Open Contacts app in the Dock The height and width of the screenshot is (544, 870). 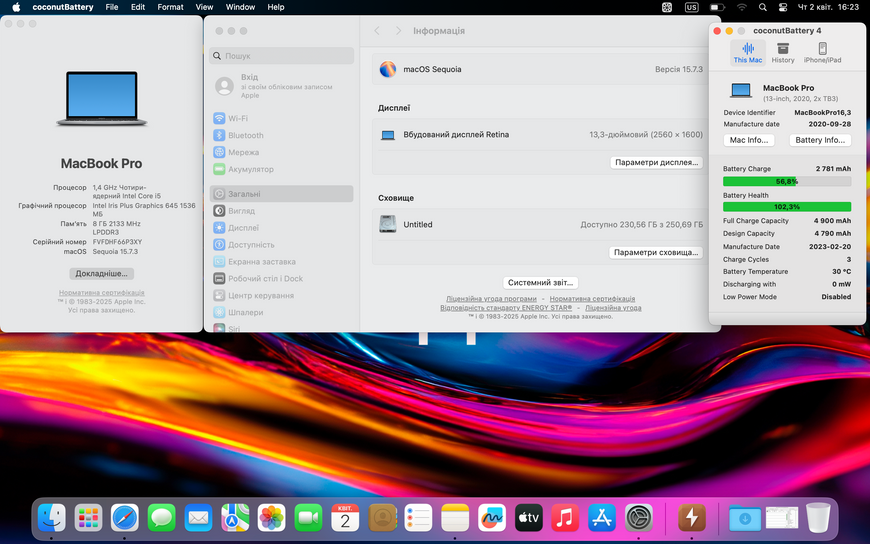pos(382,518)
